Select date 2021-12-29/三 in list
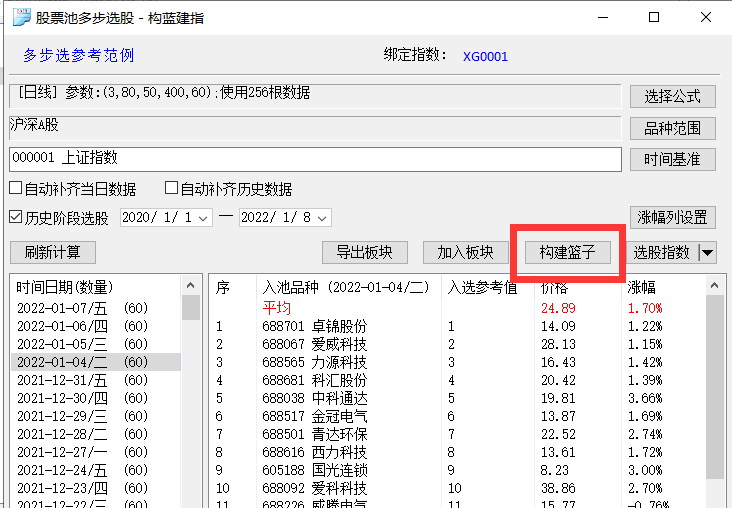This screenshot has width=732, height=508. point(96,416)
